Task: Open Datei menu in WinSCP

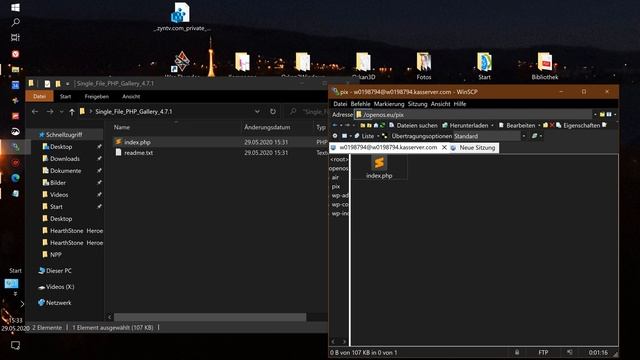Action: (340, 104)
